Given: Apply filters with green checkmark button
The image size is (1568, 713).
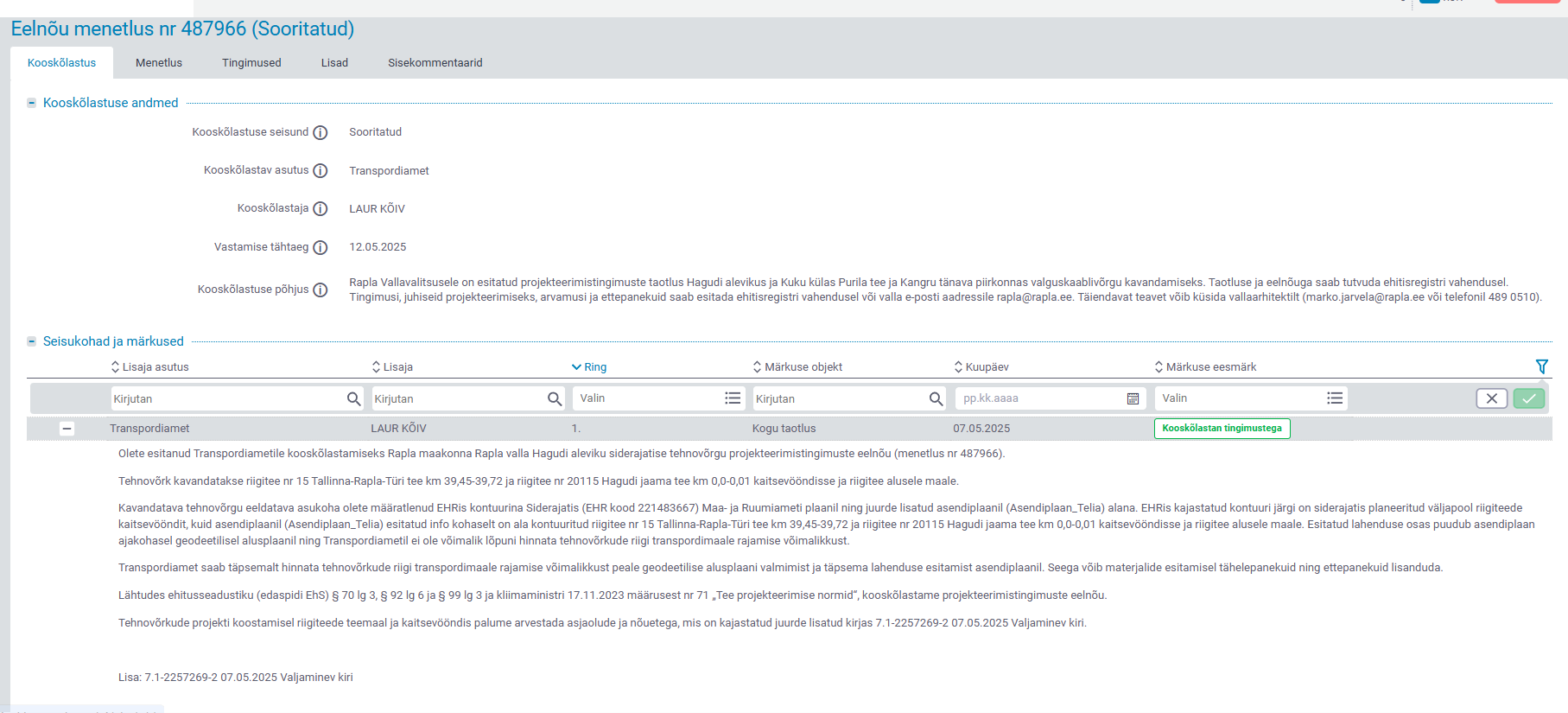Looking at the screenshot, I should click(x=1529, y=398).
